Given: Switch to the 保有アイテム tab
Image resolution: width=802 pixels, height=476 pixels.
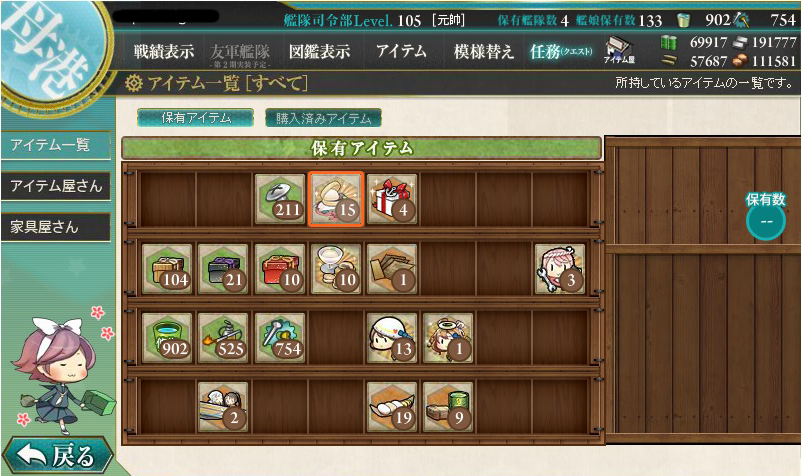Looking at the screenshot, I should tap(196, 118).
